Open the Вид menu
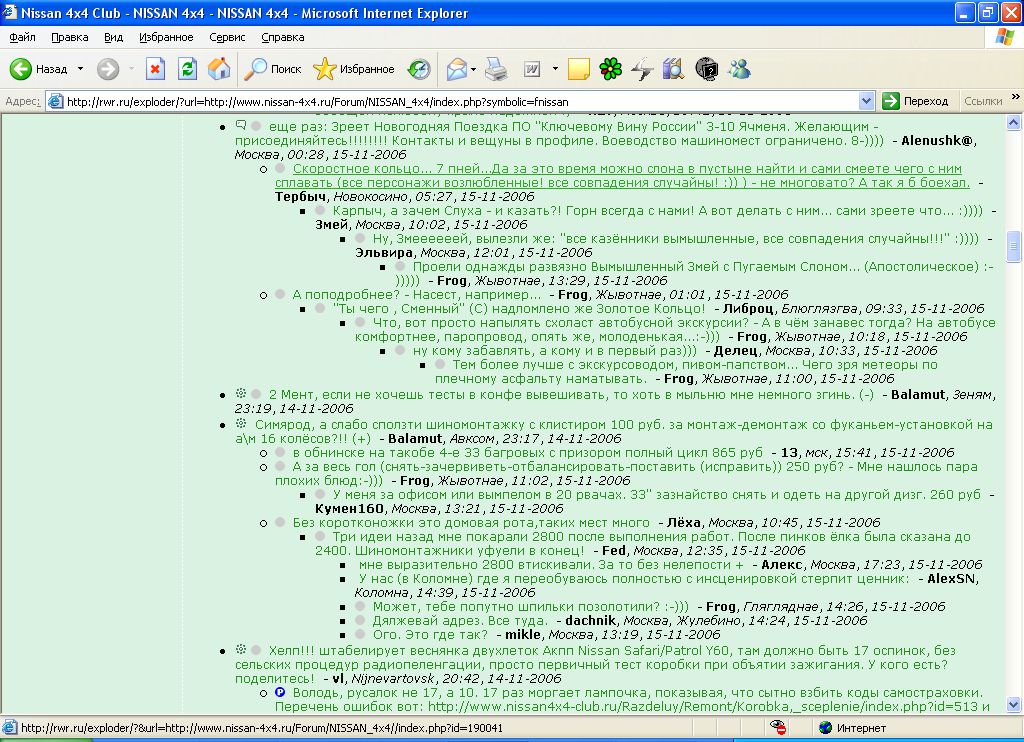The height and width of the screenshot is (742, 1024). pos(114,37)
